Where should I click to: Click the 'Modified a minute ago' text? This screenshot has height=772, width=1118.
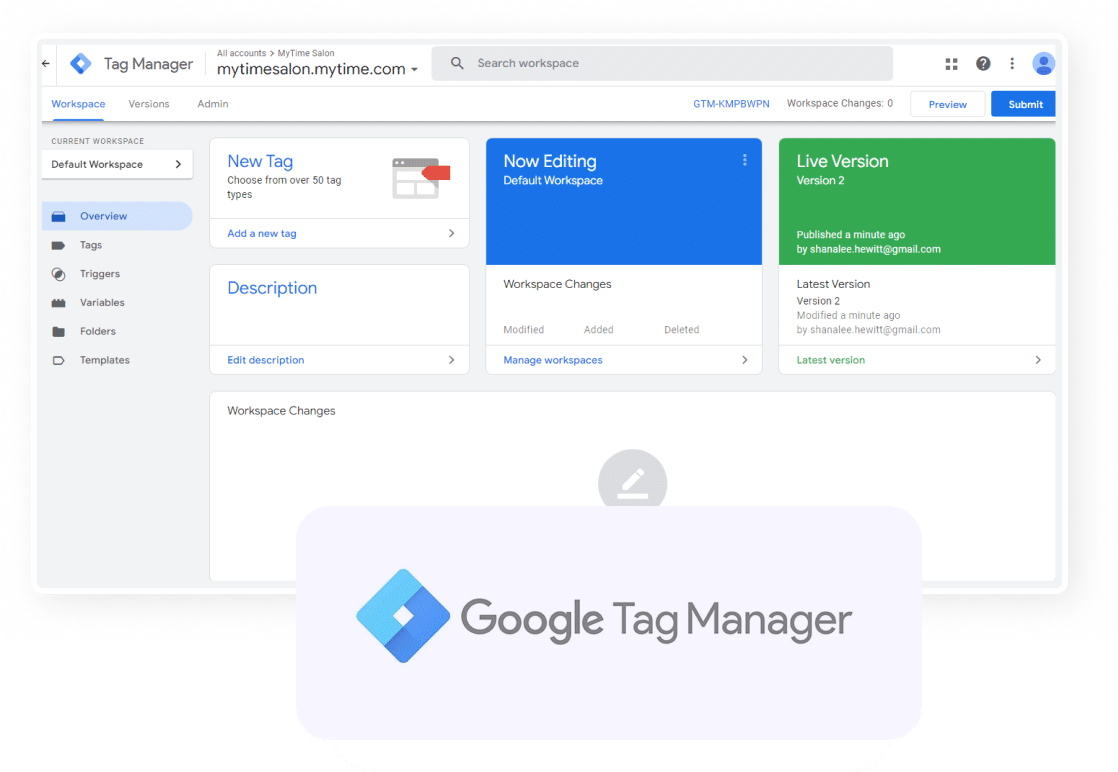pos(848,315)
